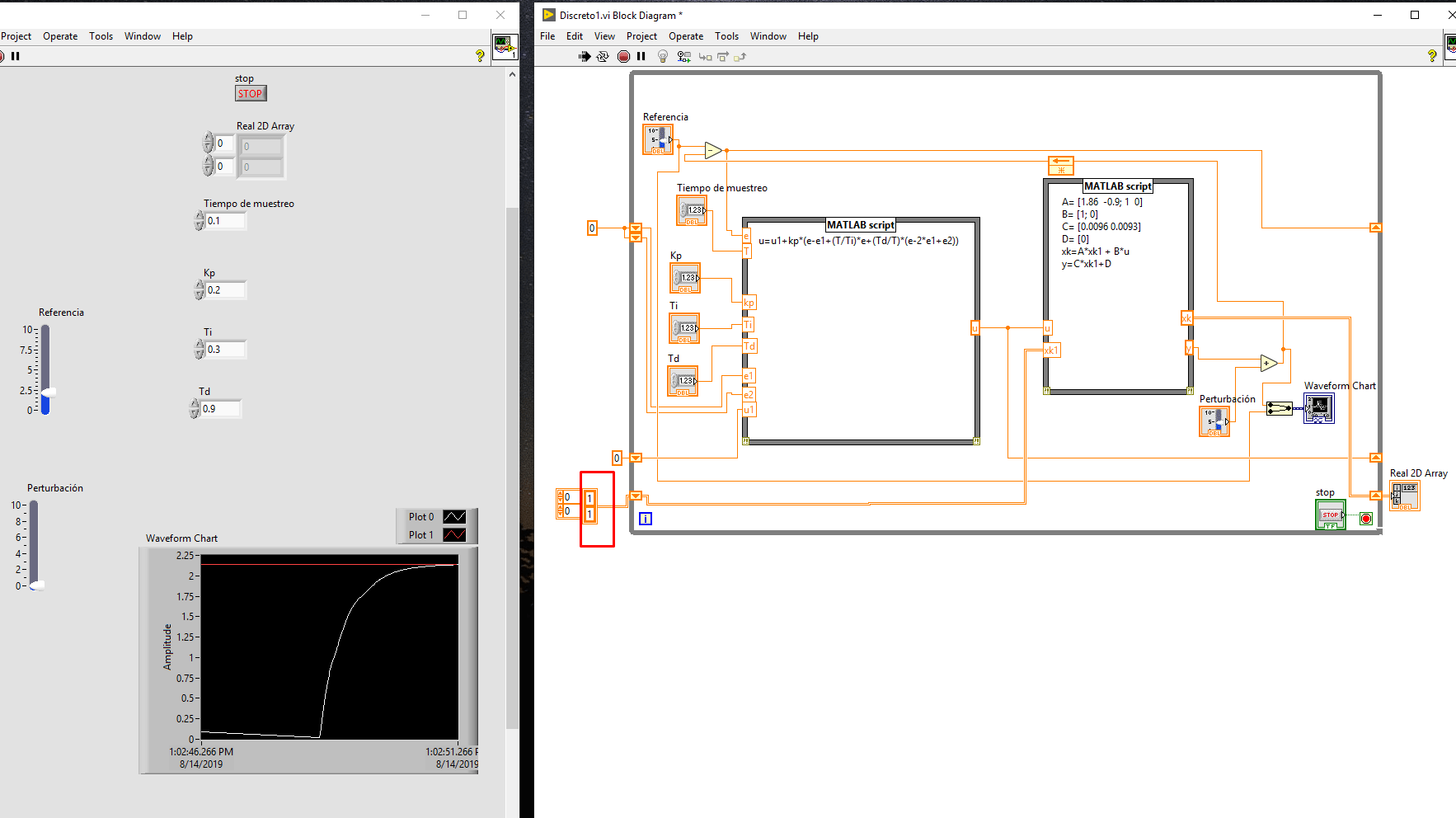The image size is (1456, 818).
Task: Click the Retain Wire Values icon
Action: click(683, 56)
